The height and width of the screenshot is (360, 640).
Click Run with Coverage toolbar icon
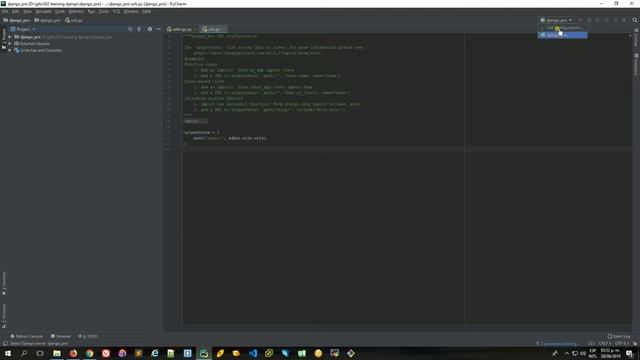pos(598,20)
